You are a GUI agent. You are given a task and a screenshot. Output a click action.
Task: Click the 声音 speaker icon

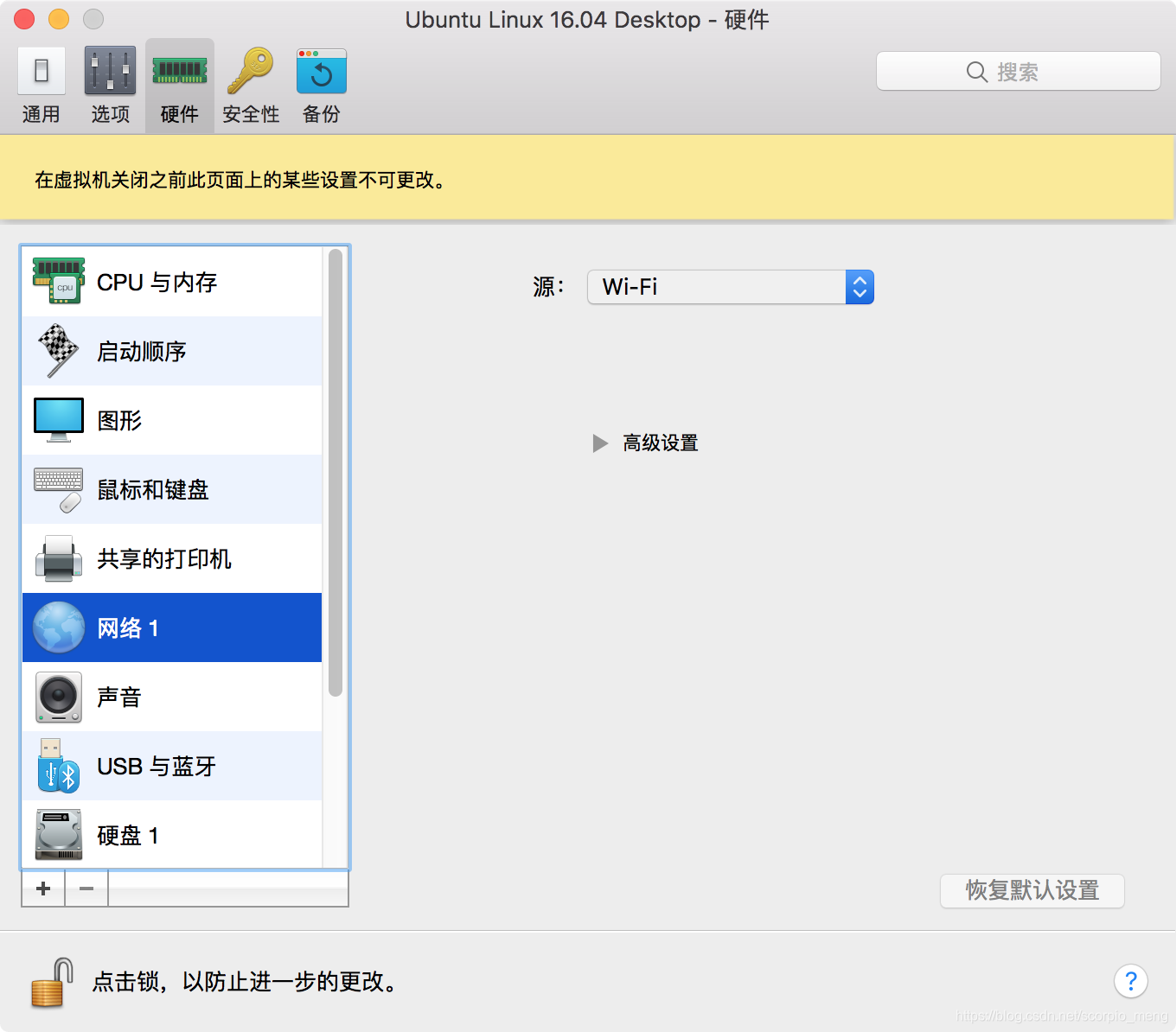point(59,697)
